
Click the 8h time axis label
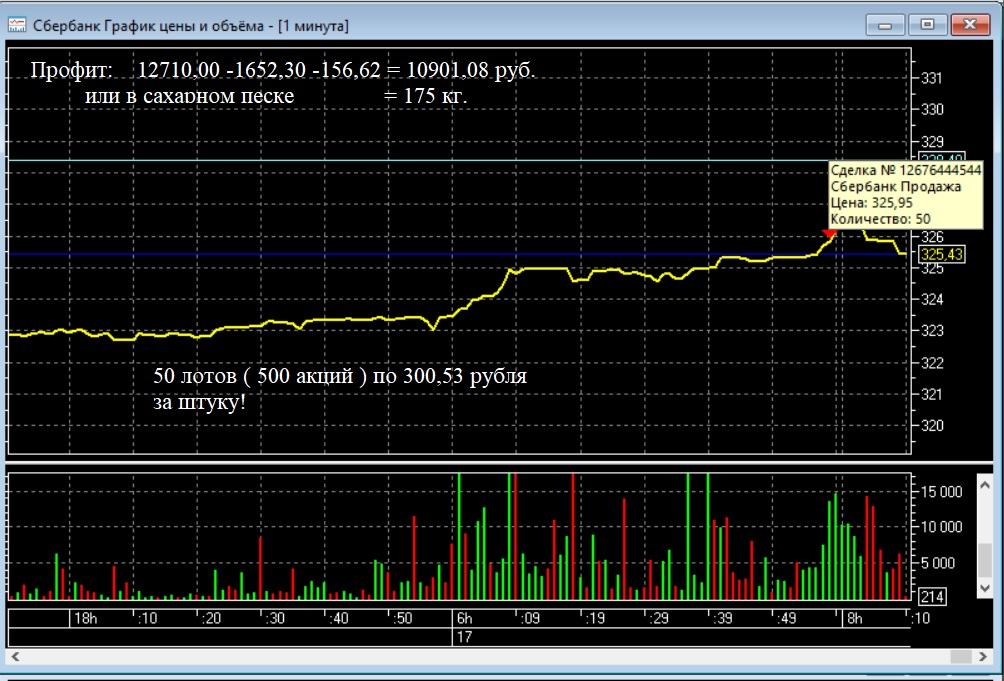click(855, 619)
